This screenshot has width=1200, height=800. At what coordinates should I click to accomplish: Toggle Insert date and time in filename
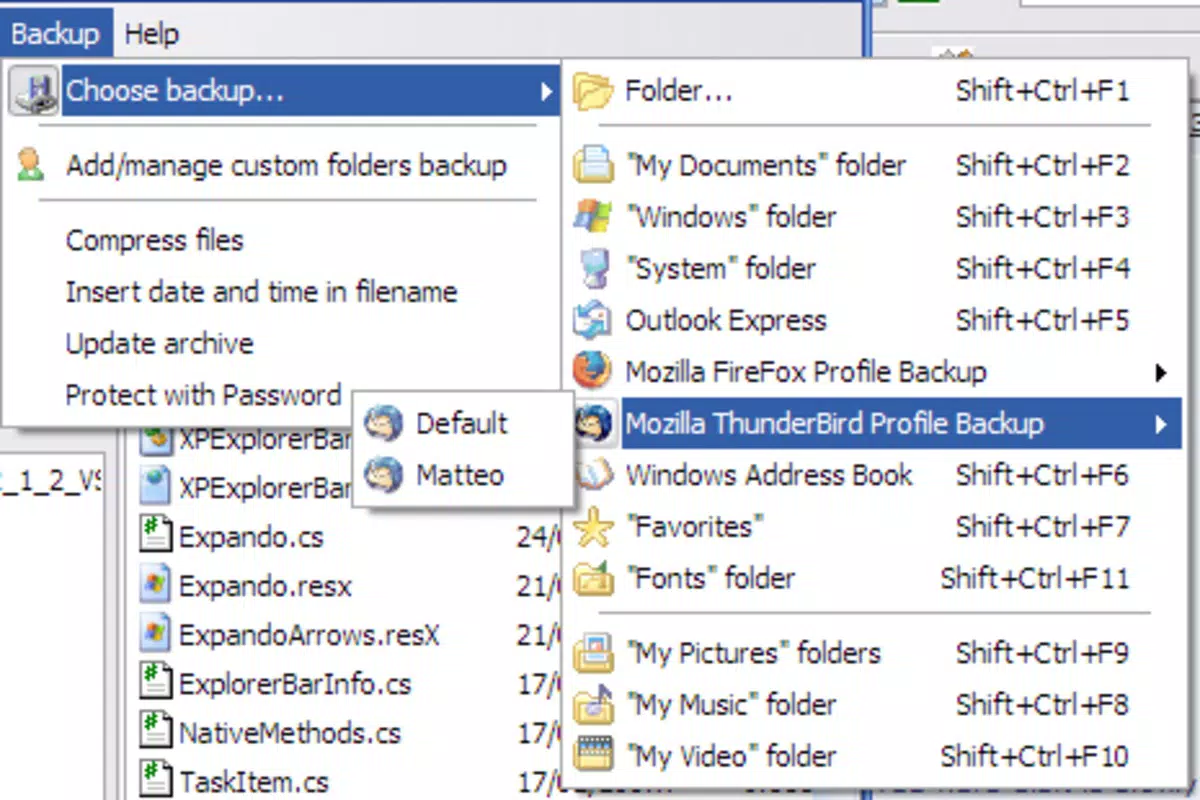click(x=261, y=292)
